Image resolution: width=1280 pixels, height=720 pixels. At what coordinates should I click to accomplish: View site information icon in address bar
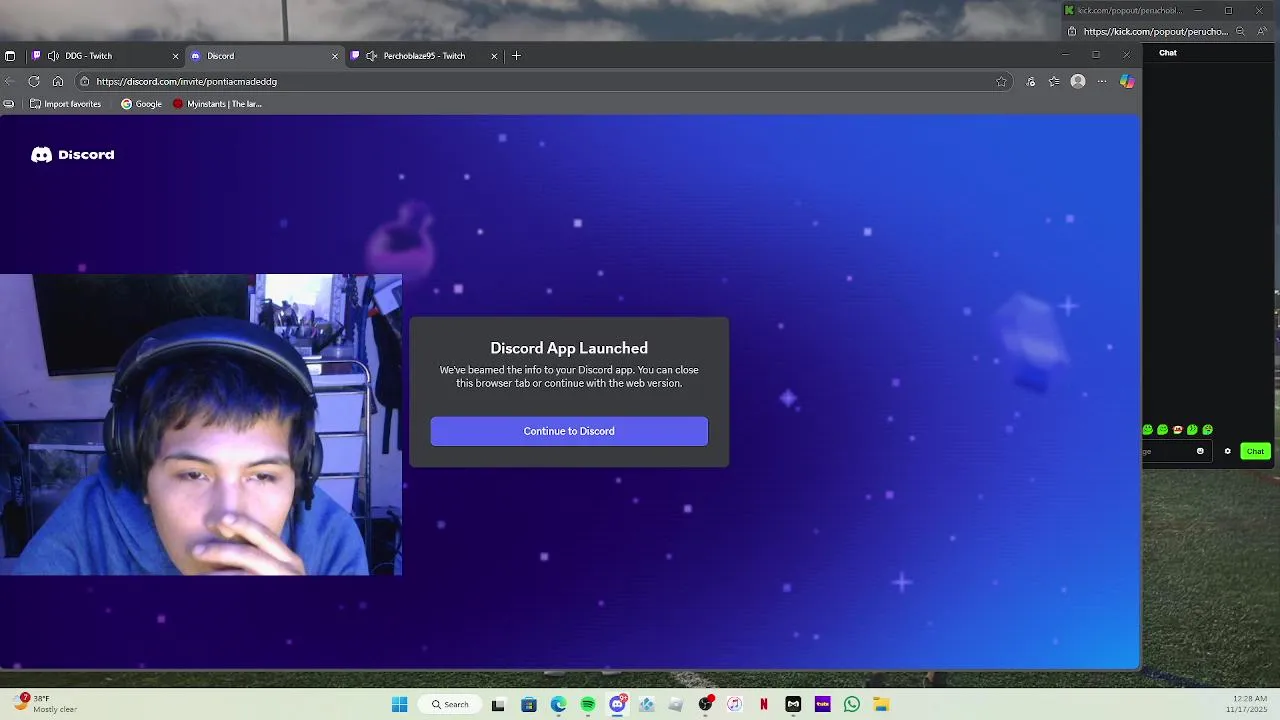tap(85, 81)
